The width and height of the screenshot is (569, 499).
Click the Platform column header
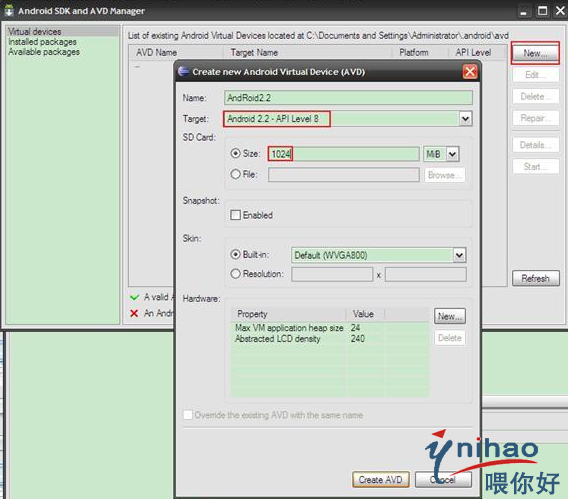(420, 53)
